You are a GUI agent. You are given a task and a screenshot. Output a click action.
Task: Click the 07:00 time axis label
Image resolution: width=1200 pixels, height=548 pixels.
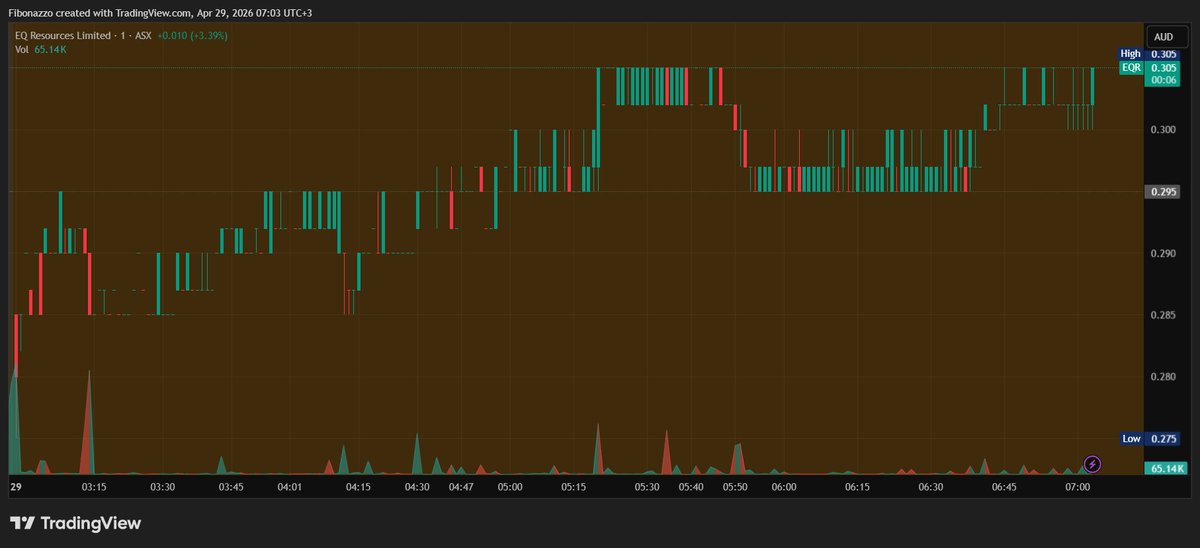1077,487
